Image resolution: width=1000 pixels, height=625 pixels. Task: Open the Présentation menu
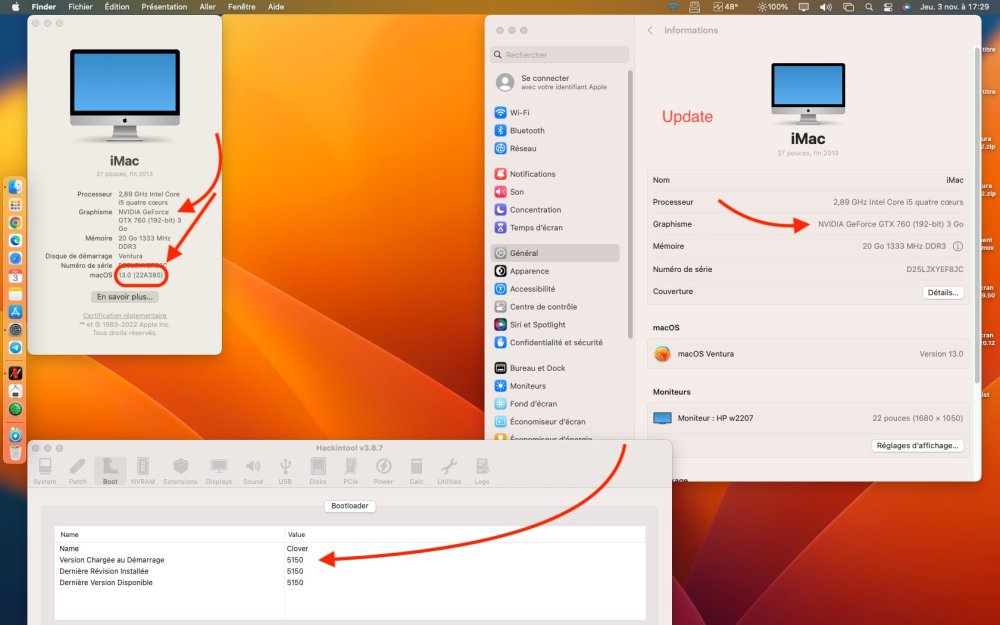164,6
